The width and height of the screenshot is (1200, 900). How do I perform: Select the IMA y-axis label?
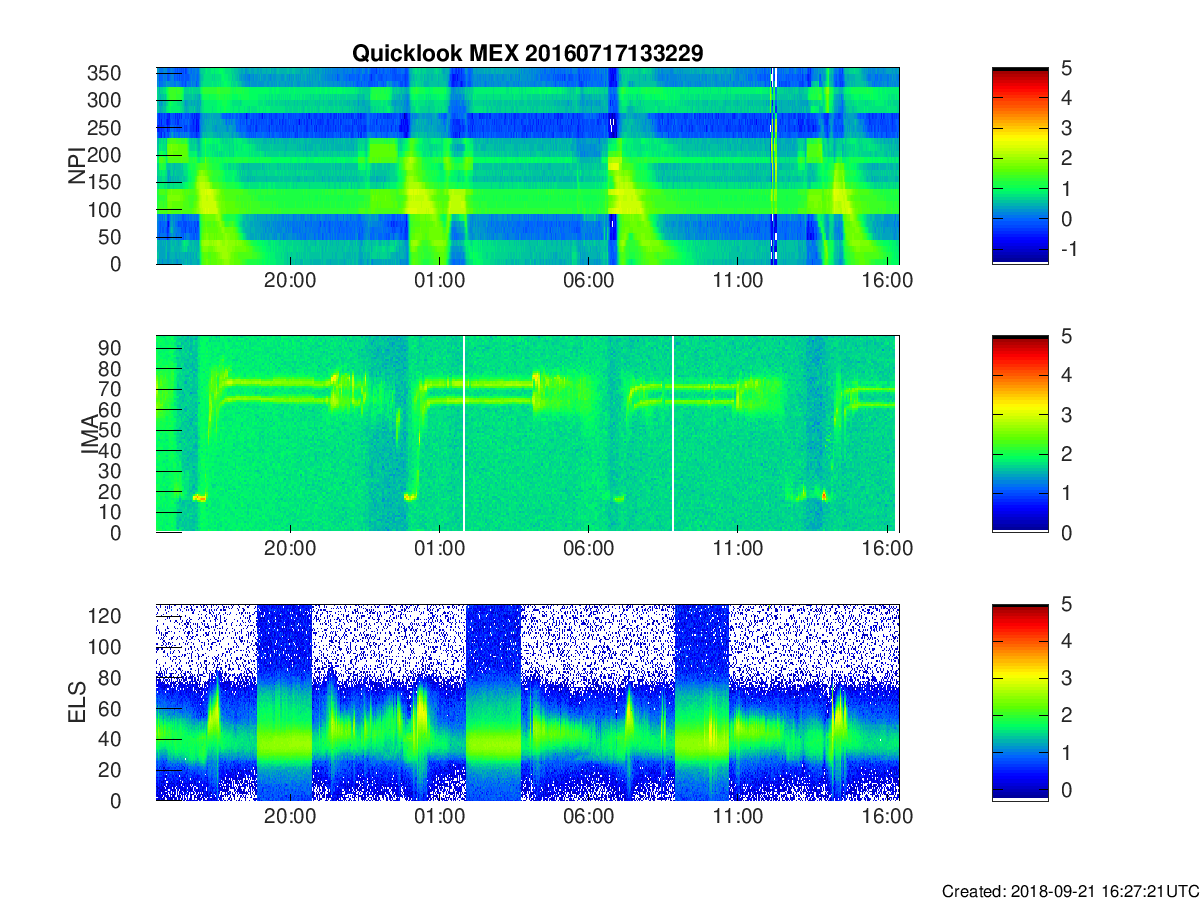90,434
